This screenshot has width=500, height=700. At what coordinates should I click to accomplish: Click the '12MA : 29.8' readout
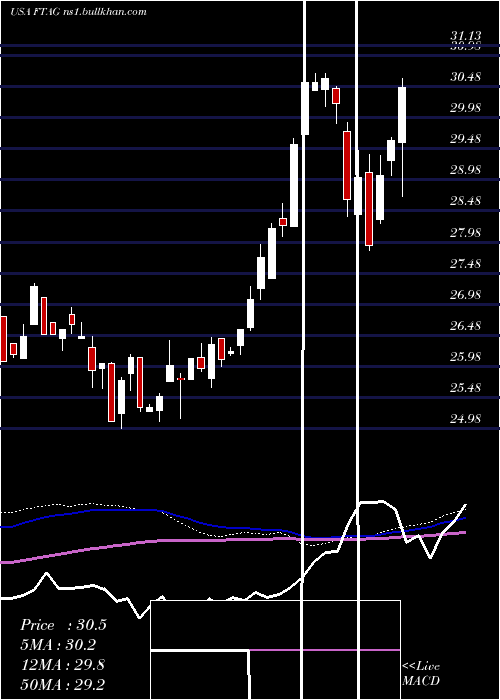coord(62,665)
